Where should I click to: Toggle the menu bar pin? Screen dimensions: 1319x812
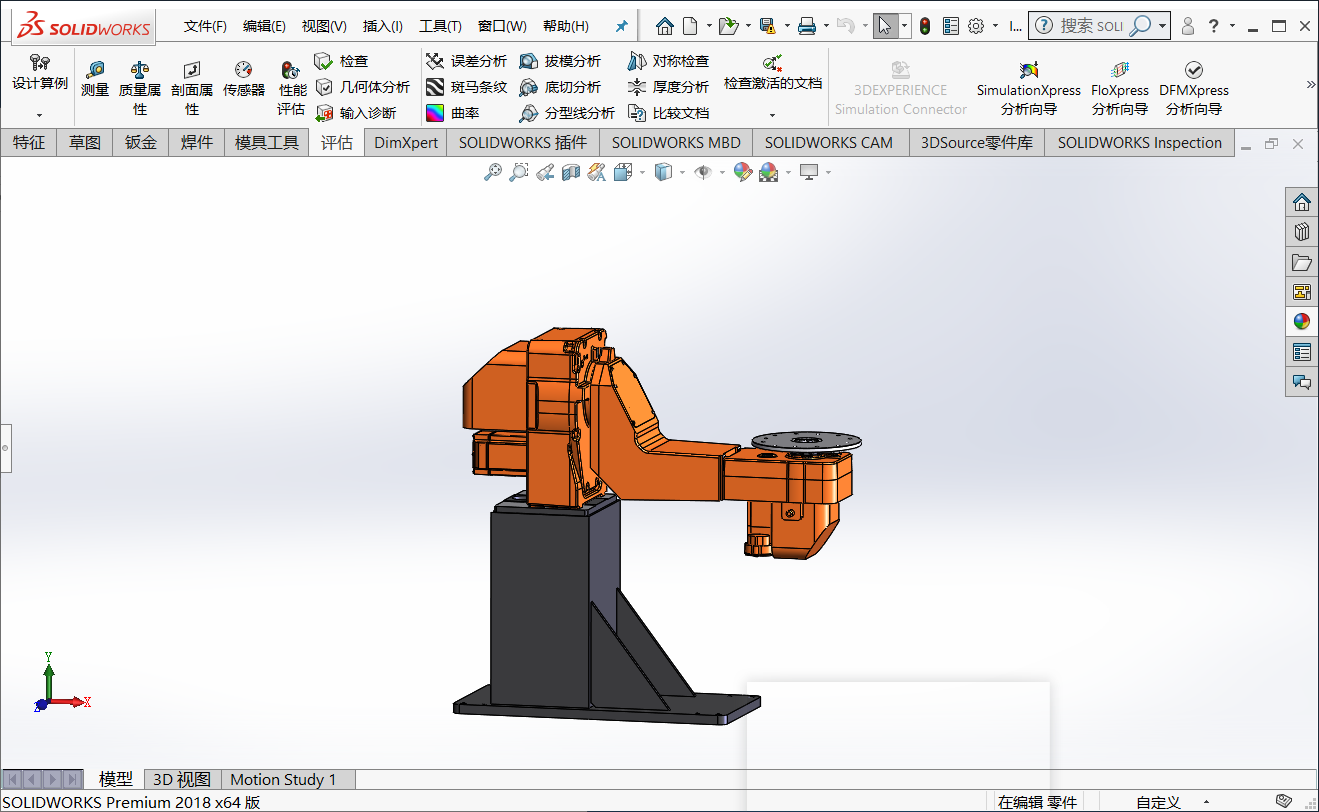(x=621, y=26)
